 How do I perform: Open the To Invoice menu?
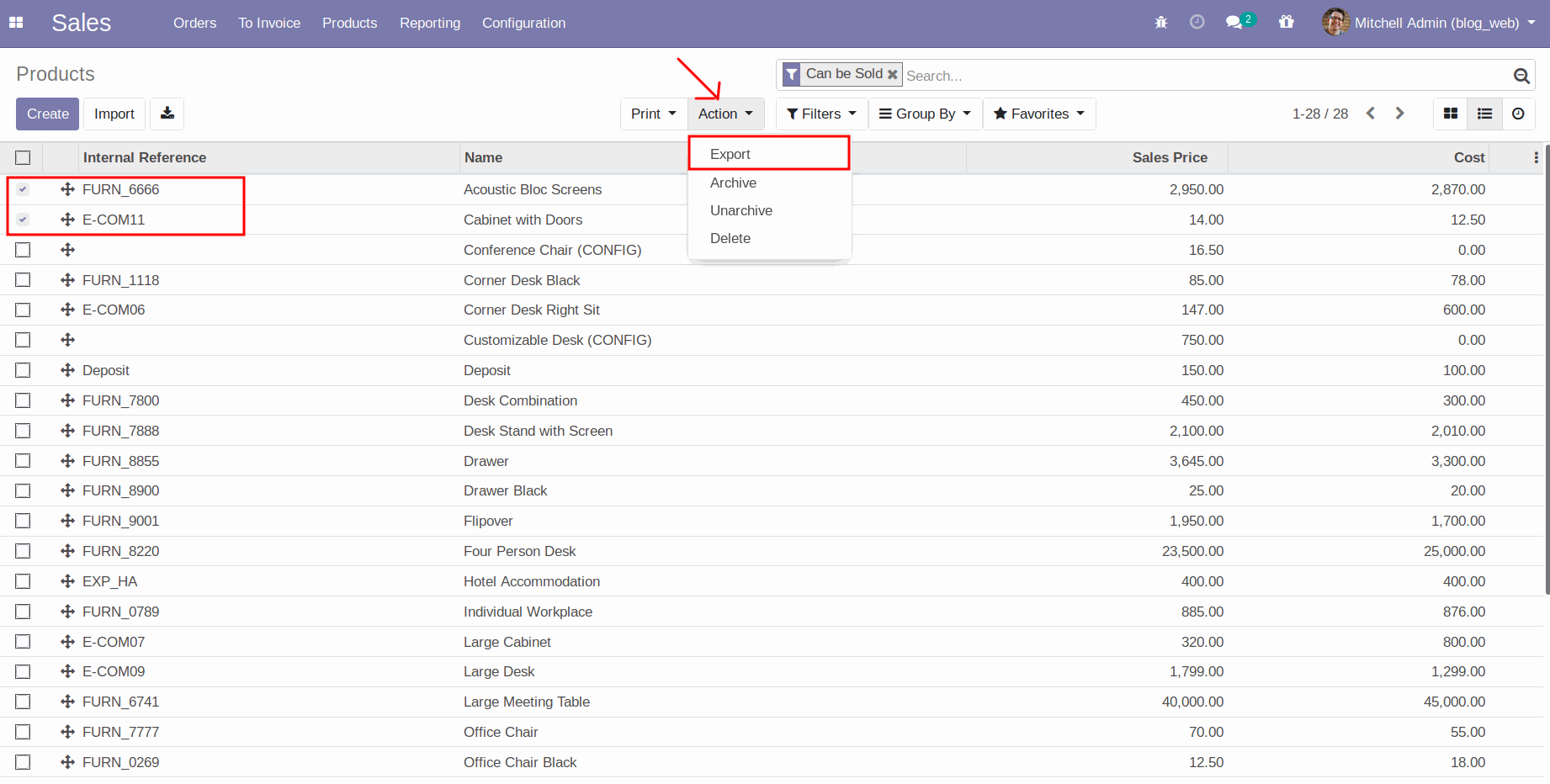(x=269, y=23)
